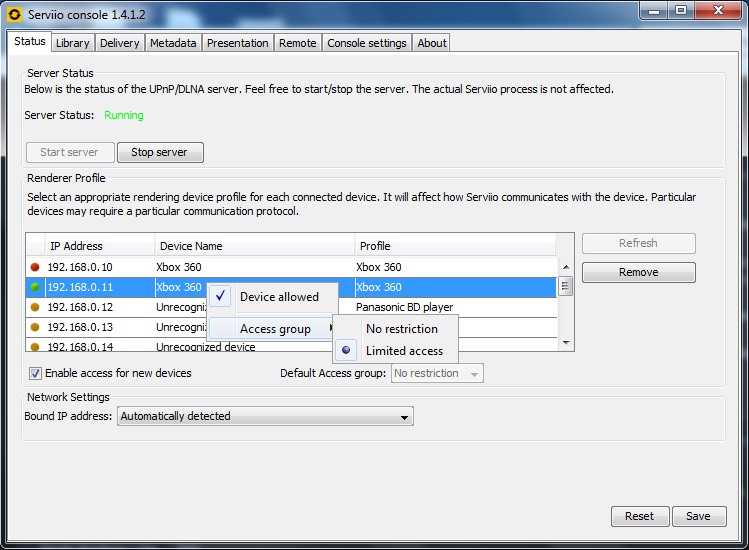749x550 pixels.
Task: Click orange status dot for 192.168.0.13
Action: point(35,327)
